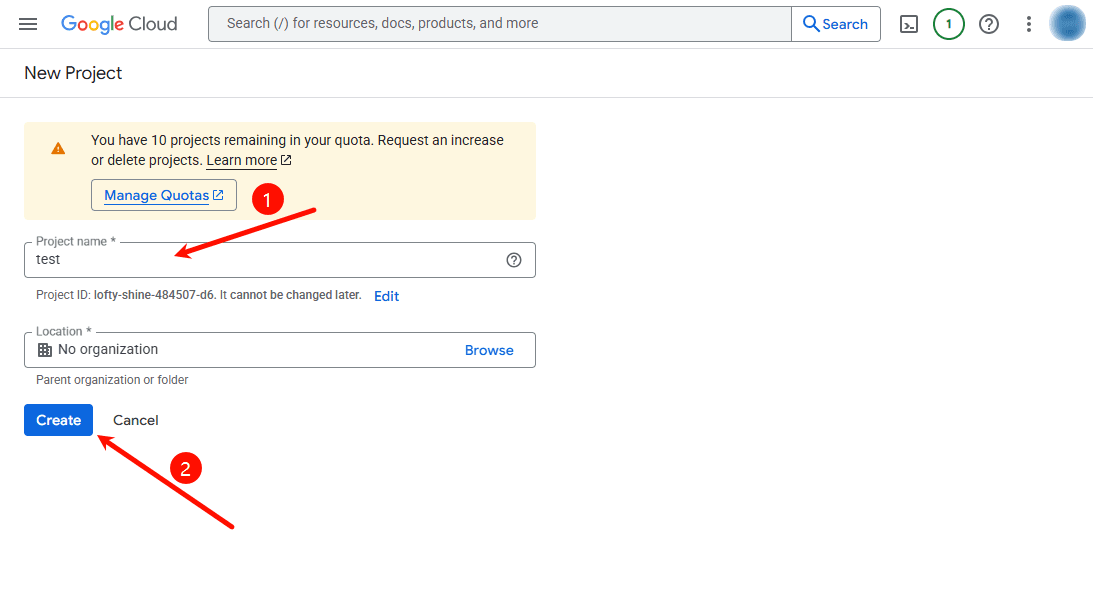
Task: Open the navigation hamburger menu
Action: [27, 23]
